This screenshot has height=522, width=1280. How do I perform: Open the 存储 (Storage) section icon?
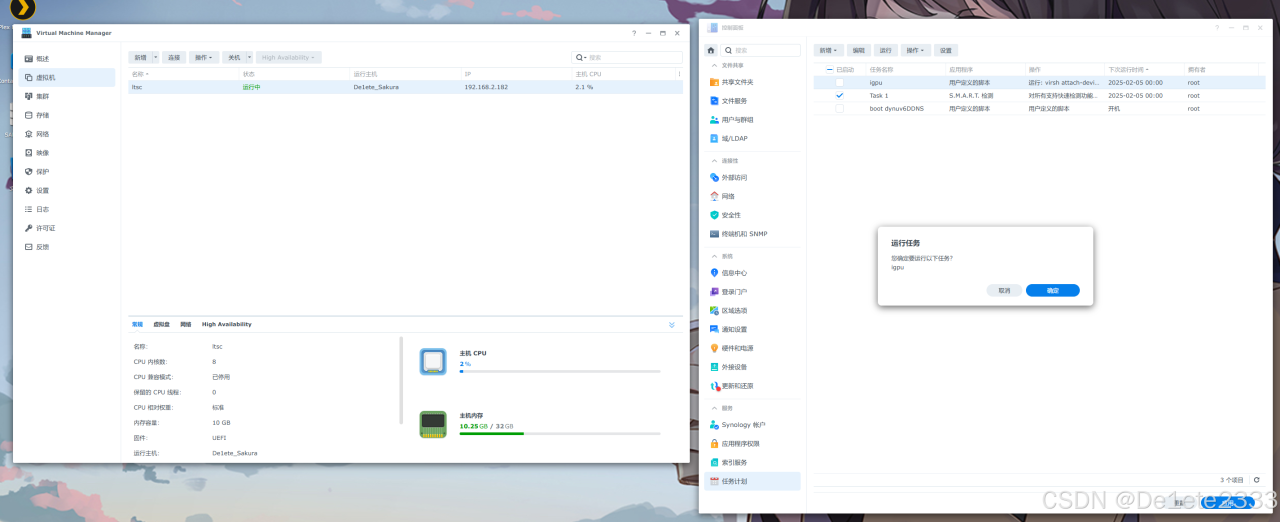tap(28, 115)
